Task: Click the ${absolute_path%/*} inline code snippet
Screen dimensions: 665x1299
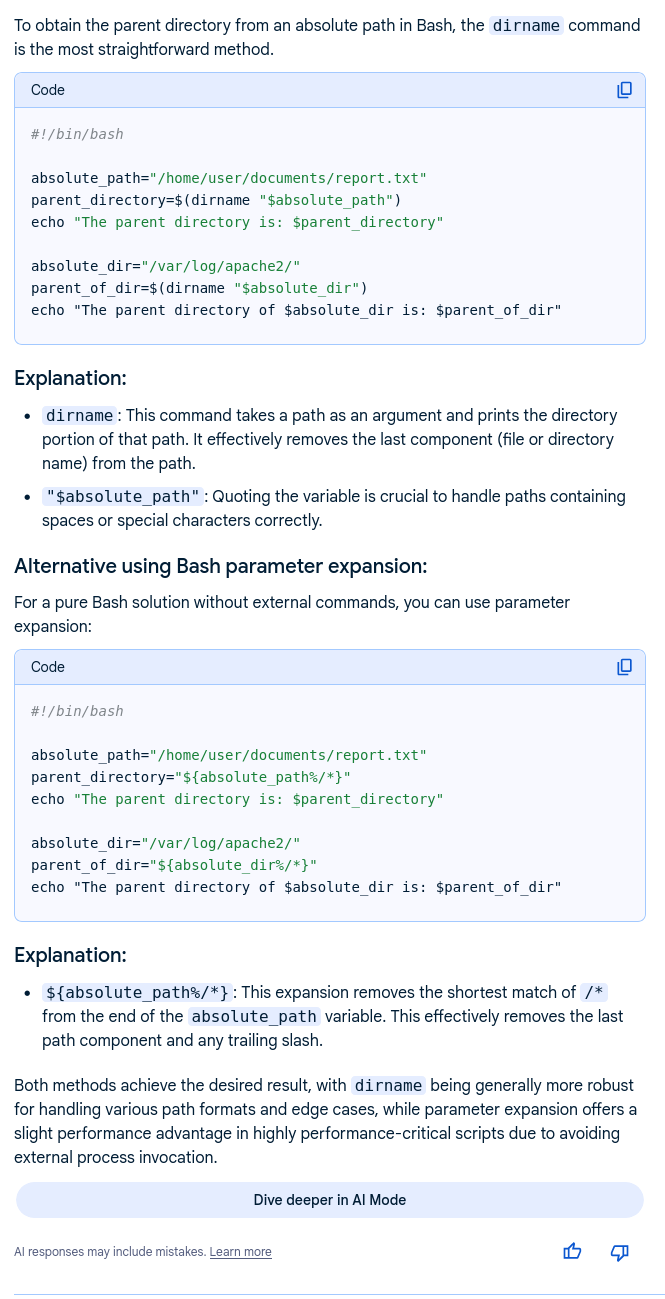Action: 140,993
